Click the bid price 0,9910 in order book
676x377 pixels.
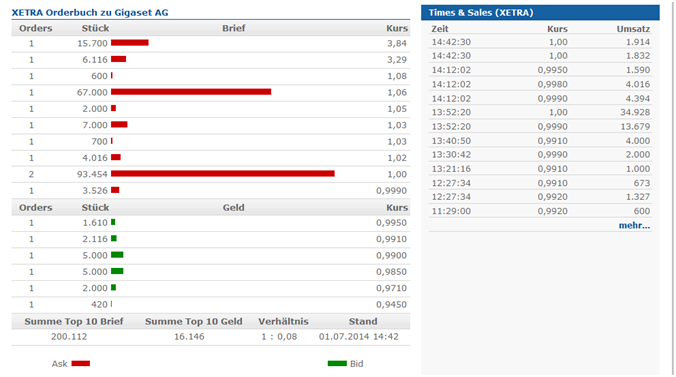click(x=391, y=239)
